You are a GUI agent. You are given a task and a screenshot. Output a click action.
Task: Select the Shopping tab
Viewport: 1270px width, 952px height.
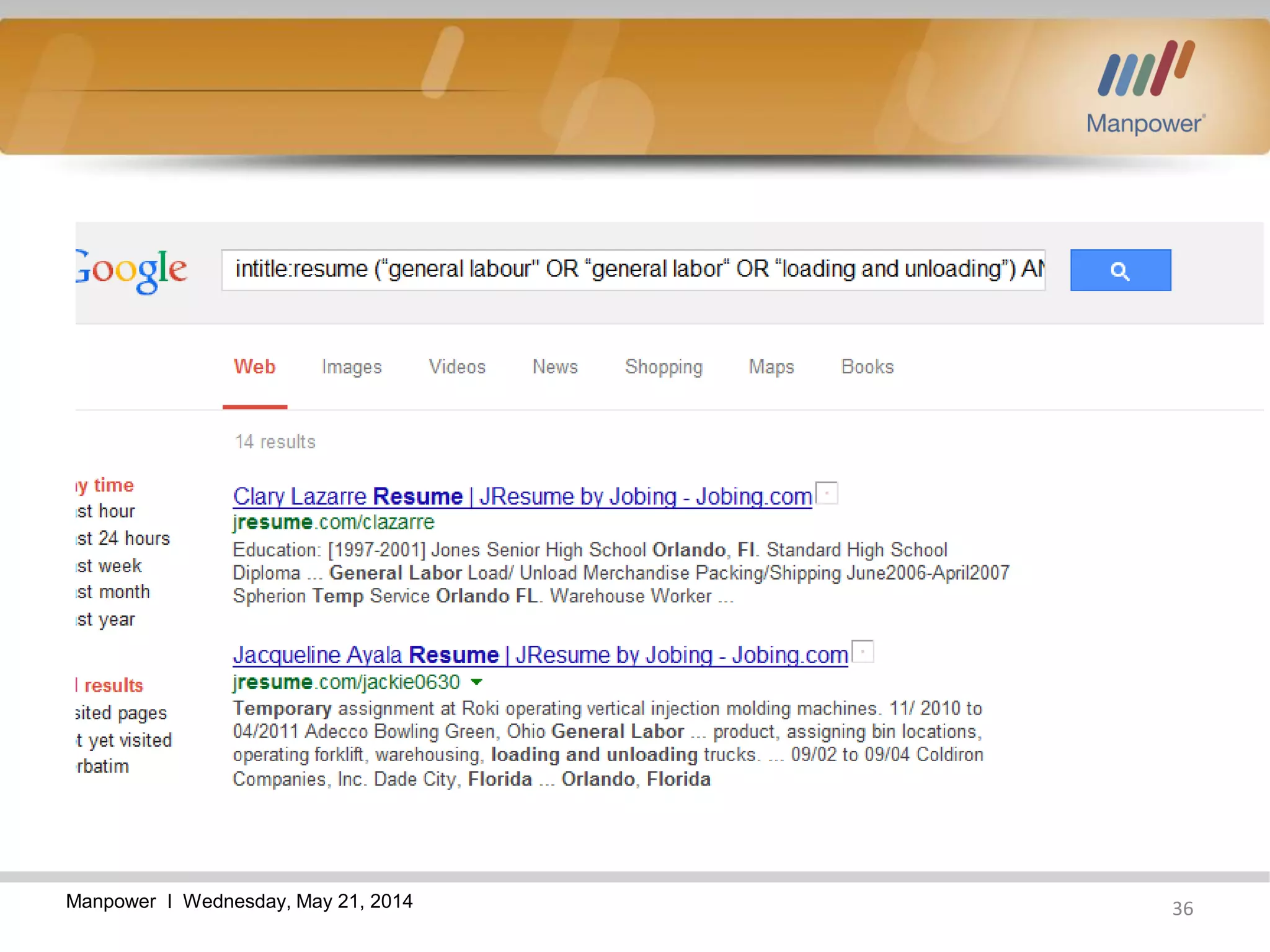click(664, 367)
